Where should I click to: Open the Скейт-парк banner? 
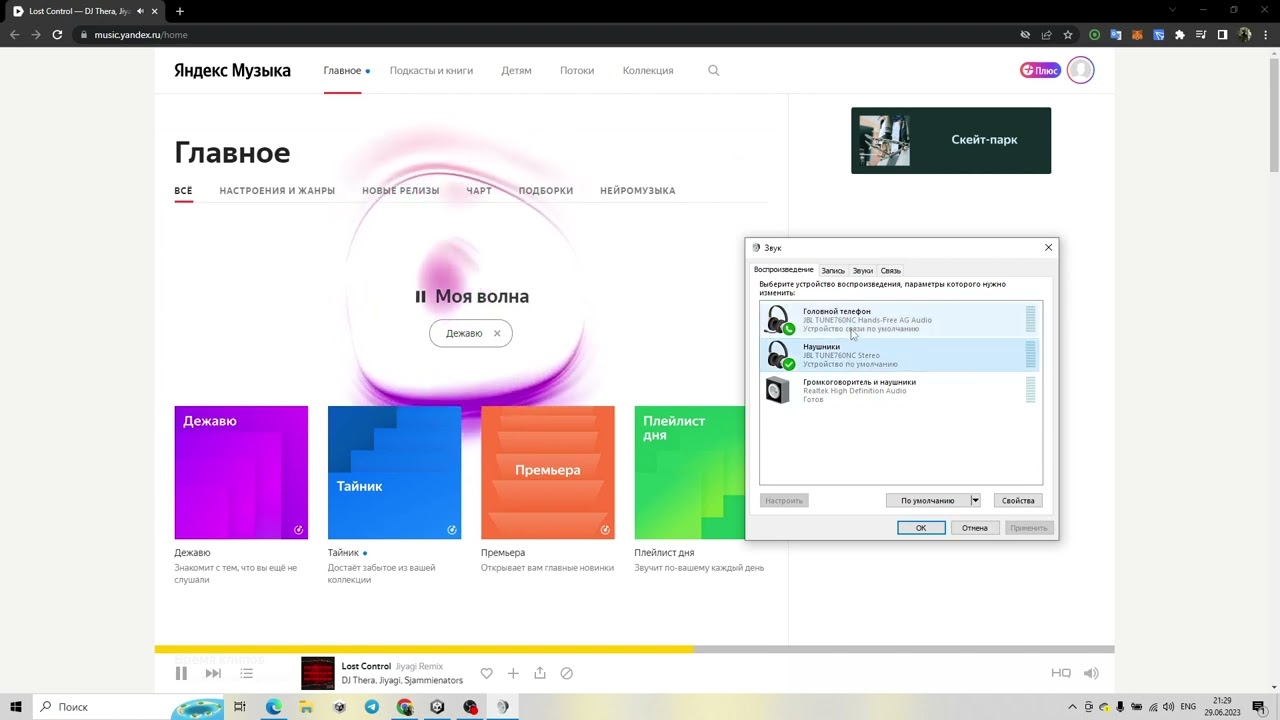click(951, 140)
